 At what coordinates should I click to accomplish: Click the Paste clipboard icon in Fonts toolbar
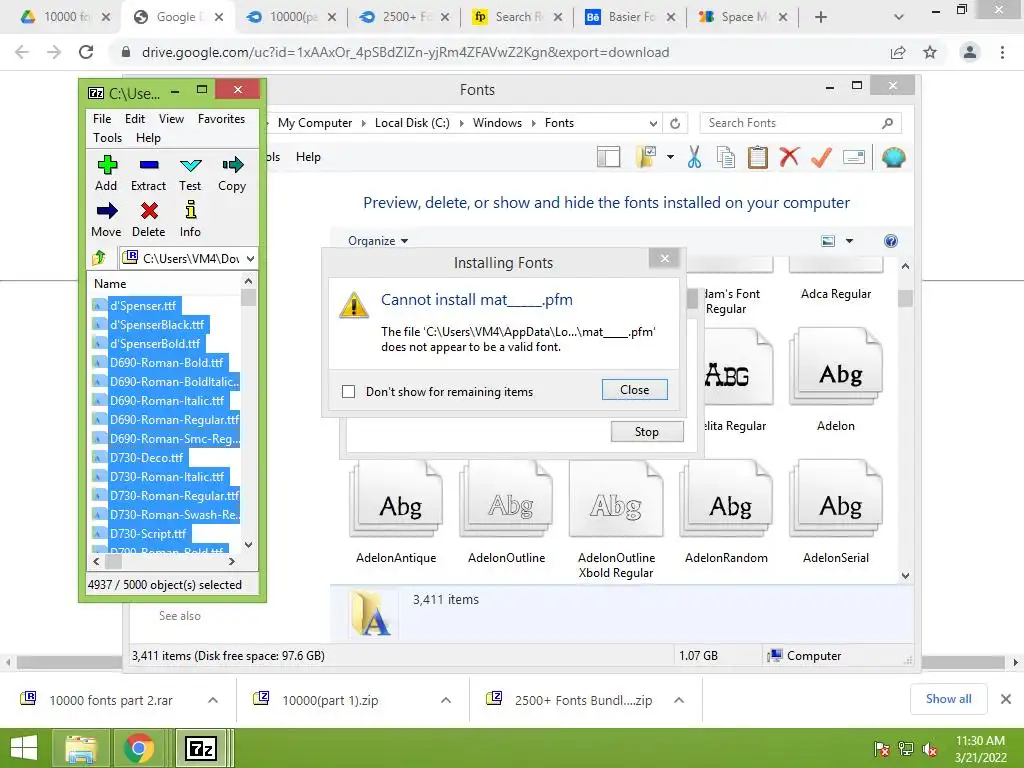coord(758,157)
